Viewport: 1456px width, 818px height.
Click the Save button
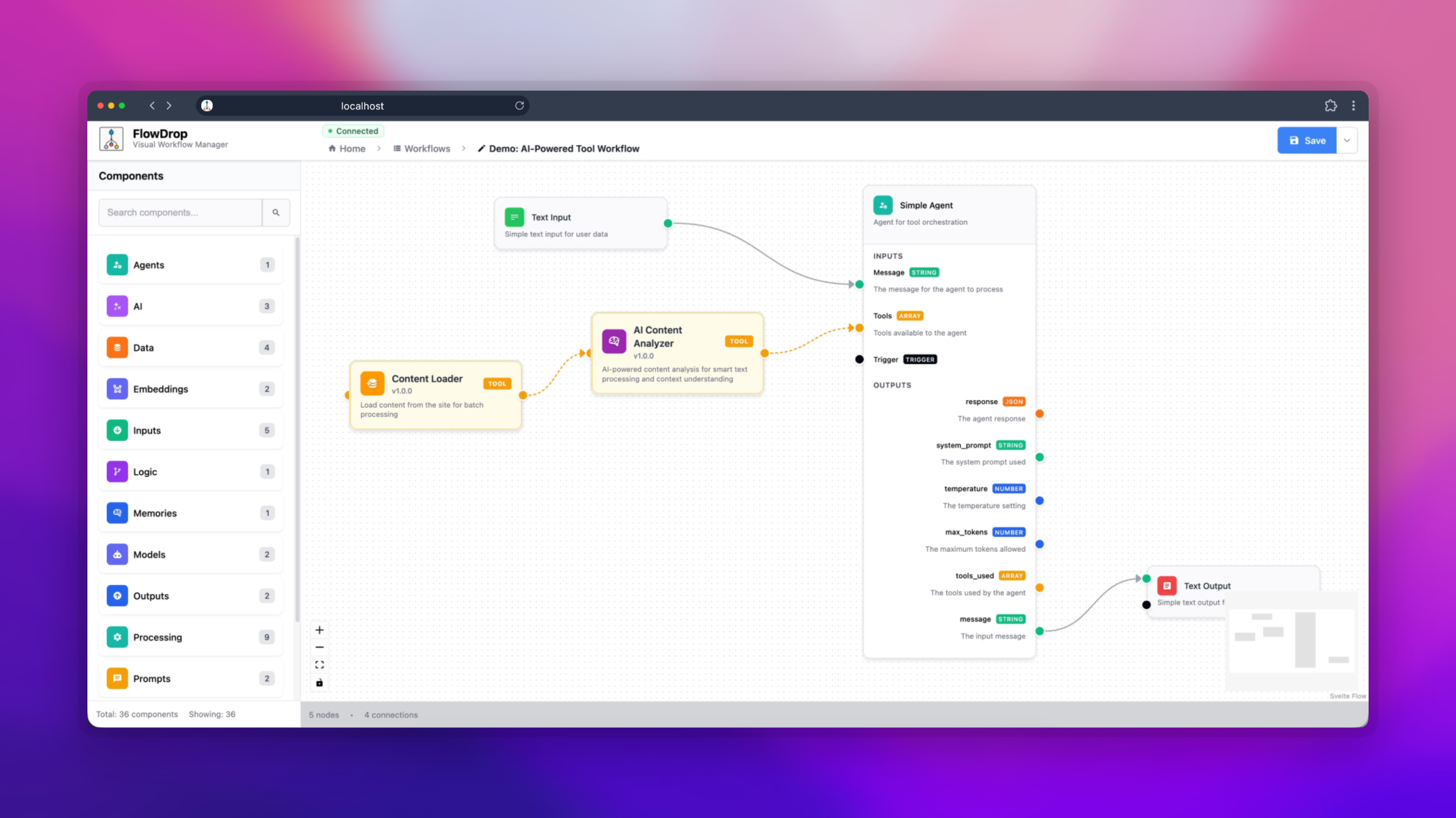[1306, 140]
